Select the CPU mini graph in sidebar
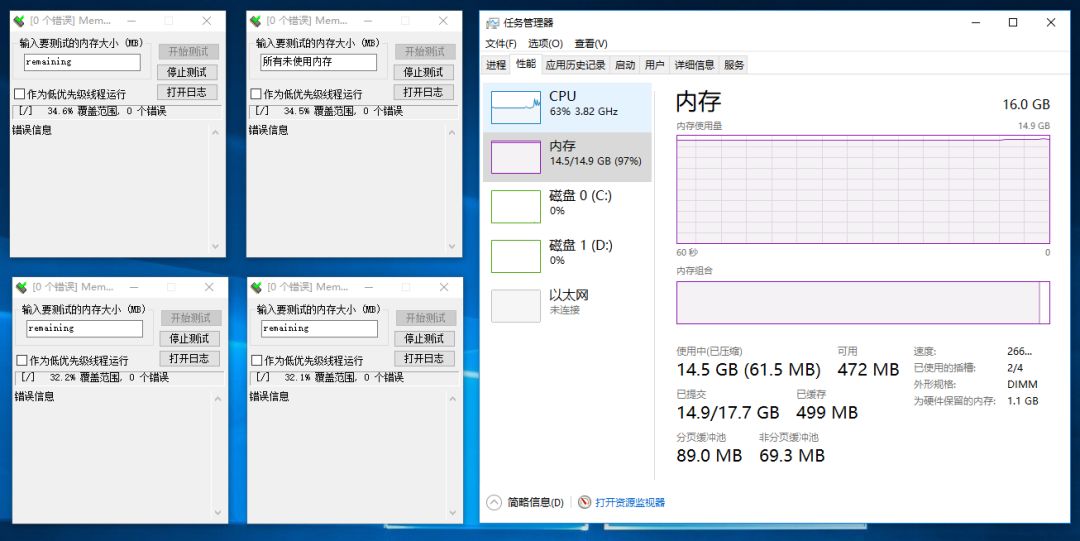Viewport: 1080px width, 541px height. click(x=516, y=107)
